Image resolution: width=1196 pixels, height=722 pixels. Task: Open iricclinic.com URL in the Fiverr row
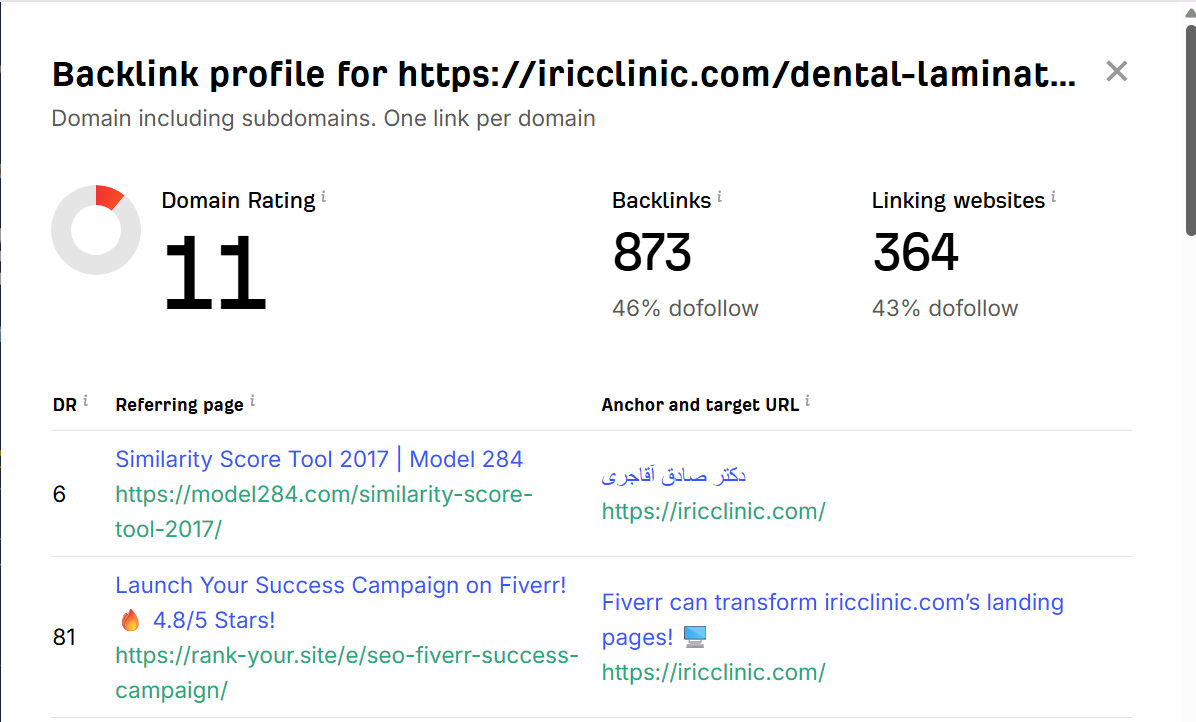(x=713, y=672)
